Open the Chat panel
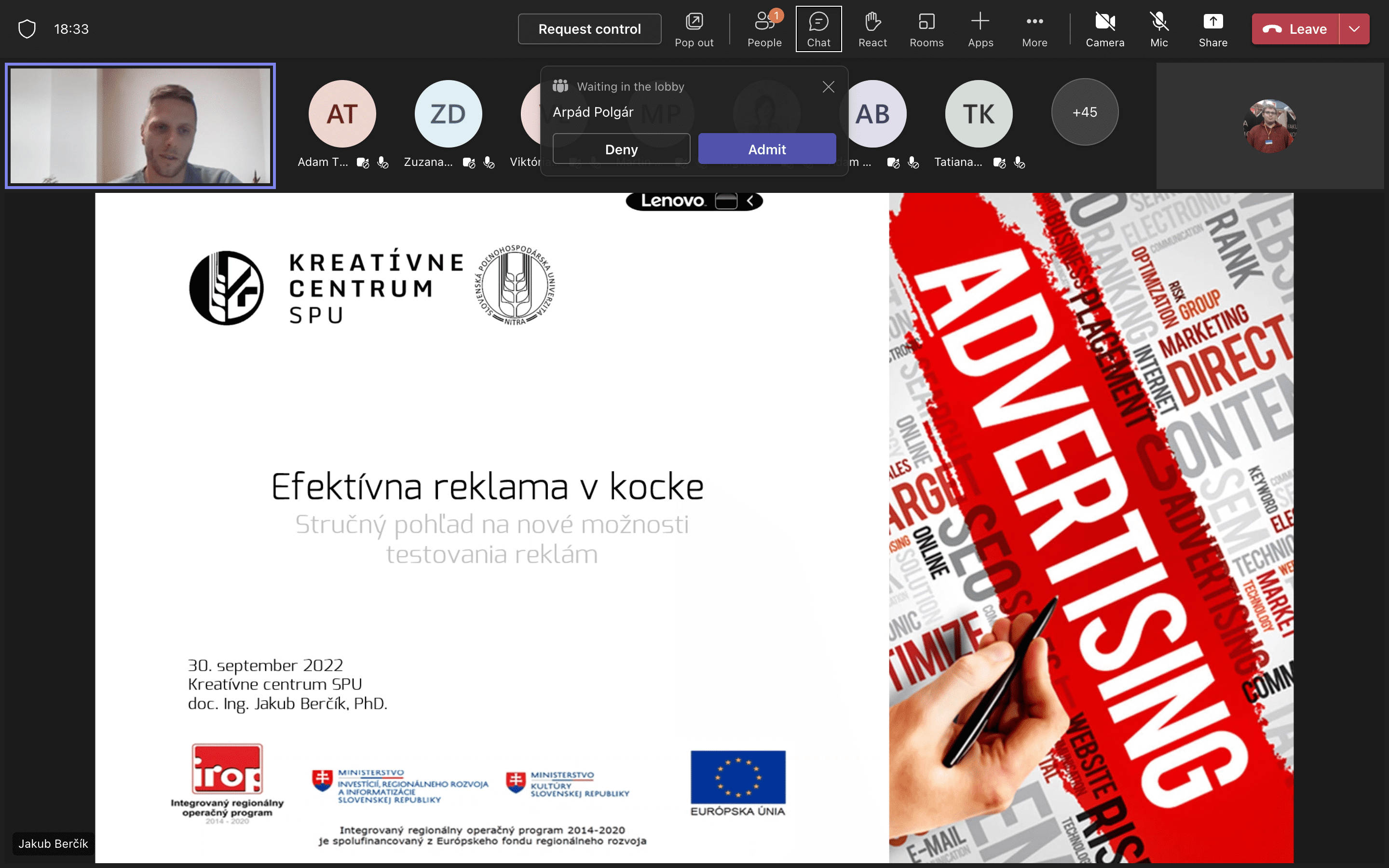Viewport: 1389px width, 868px height. (818, 29)
